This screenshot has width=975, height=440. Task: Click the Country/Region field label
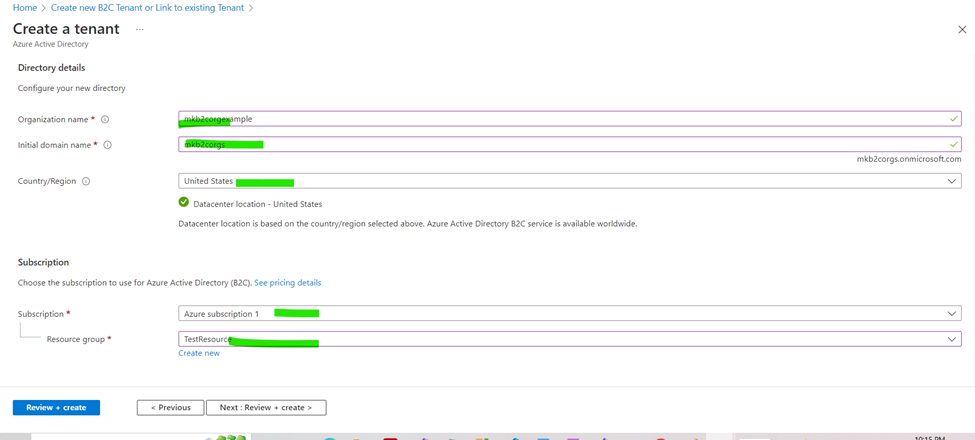coord(47,181)
